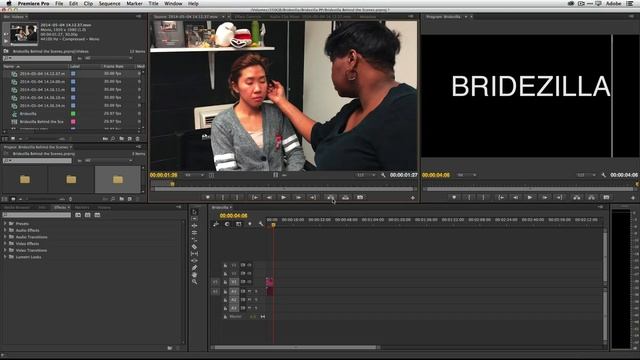
Task: Select the Slide tool
Action: pos(195,260)
